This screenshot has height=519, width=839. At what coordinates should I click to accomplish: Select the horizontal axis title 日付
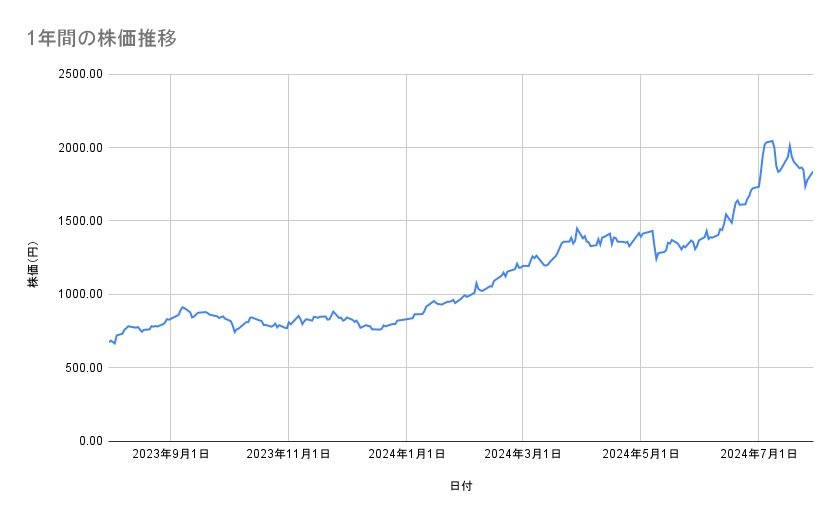pos(461,485)
